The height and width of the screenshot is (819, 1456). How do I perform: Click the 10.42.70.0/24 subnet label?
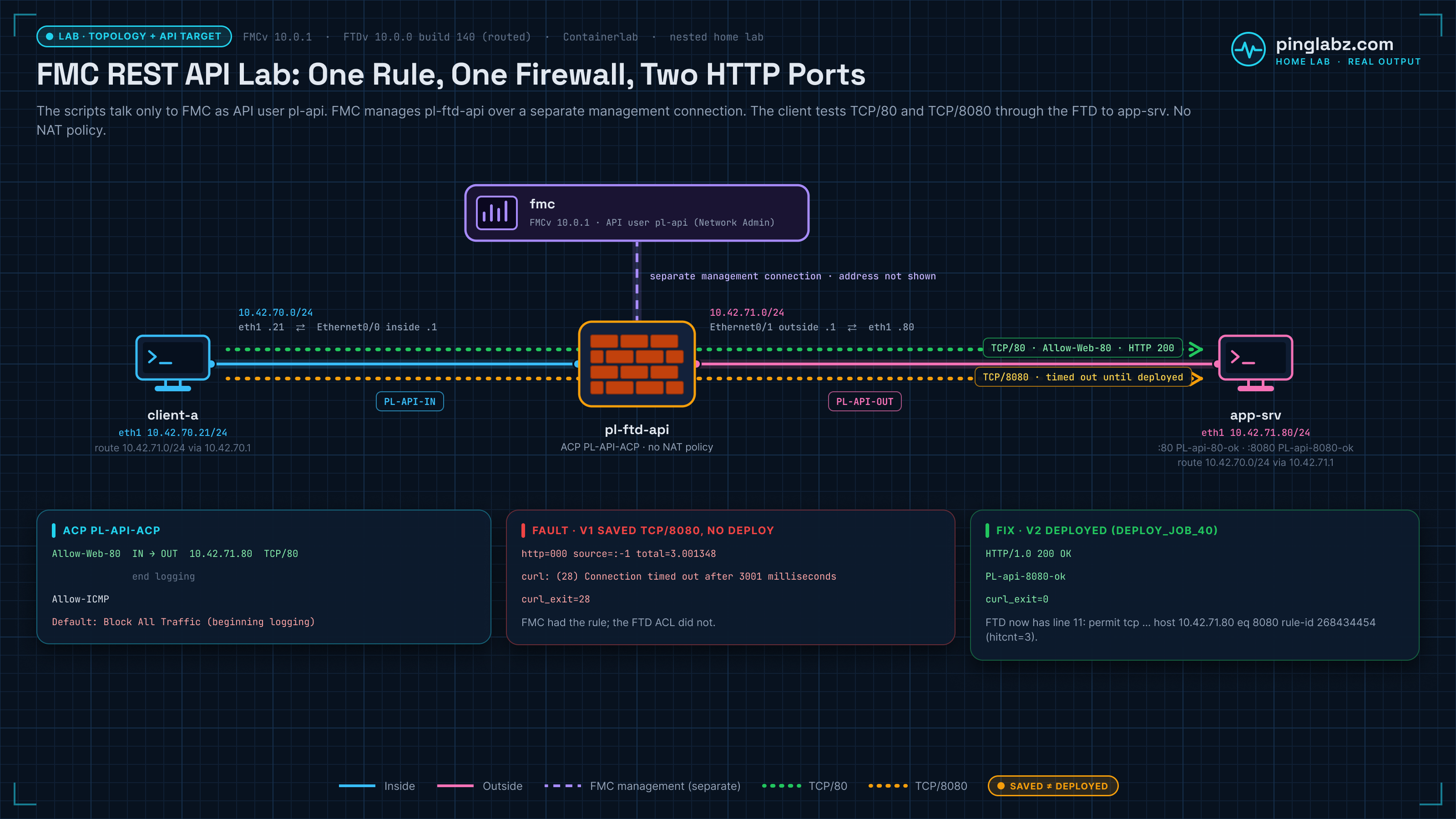pos(275,313)
